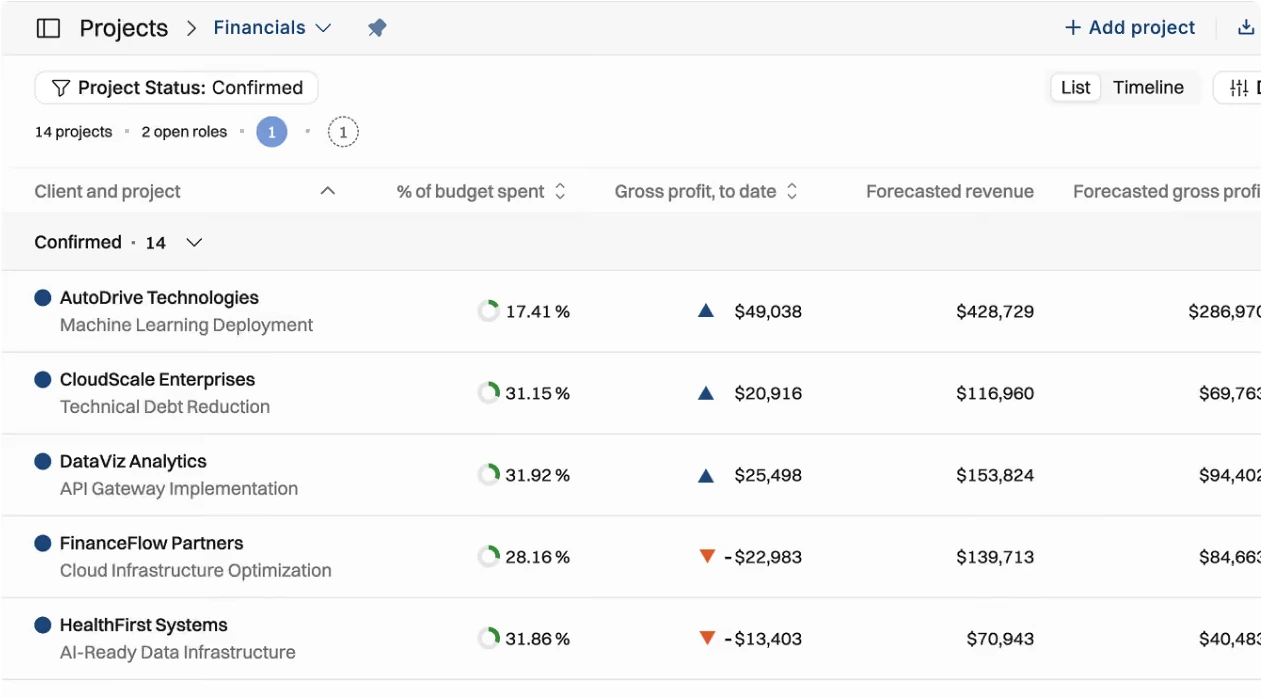Click Forecasted gross profit column header
This screenshot has height=698, width=1261.
(1166, 192)
